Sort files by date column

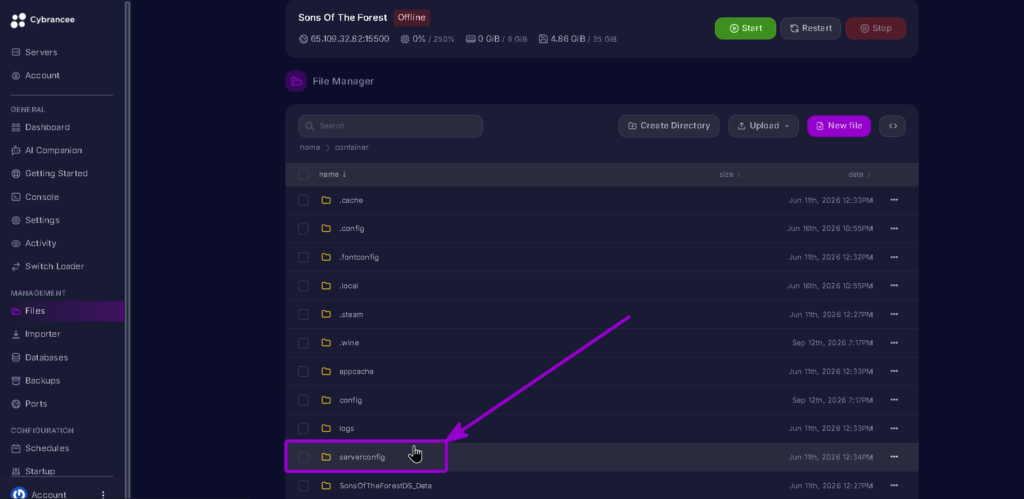coord(859,175)
